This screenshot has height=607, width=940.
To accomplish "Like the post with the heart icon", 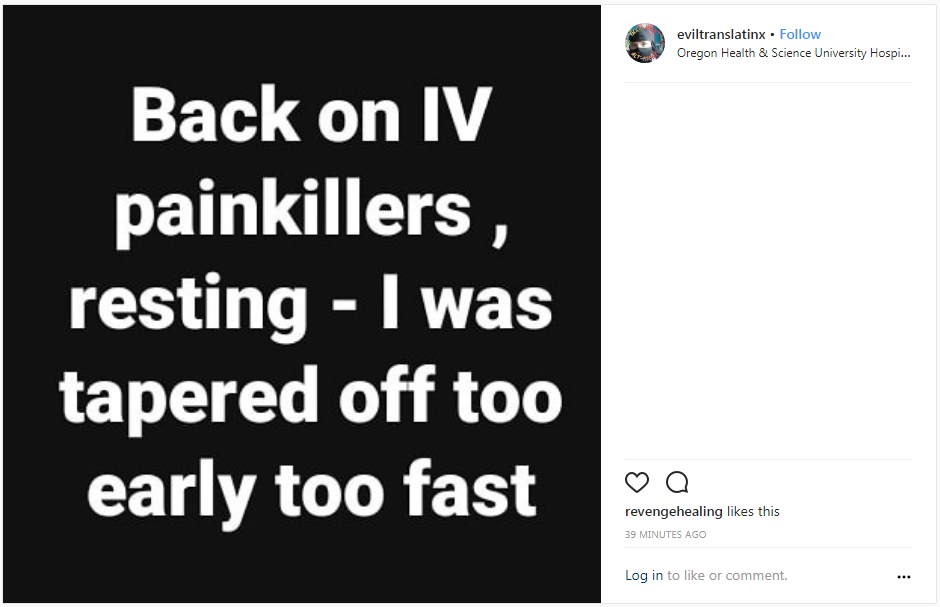I will pos(637,482).
